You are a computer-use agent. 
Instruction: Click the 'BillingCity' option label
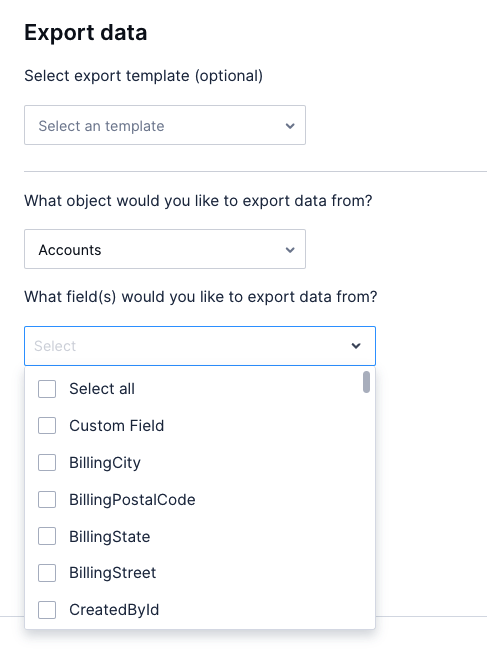[x=105, y=463]
